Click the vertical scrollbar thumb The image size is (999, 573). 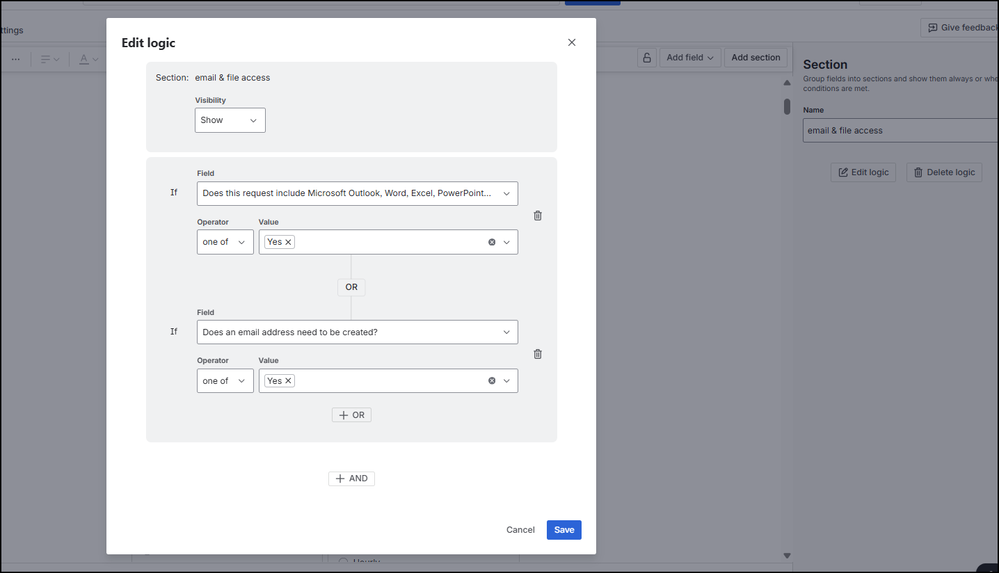(x=787, y=106)
